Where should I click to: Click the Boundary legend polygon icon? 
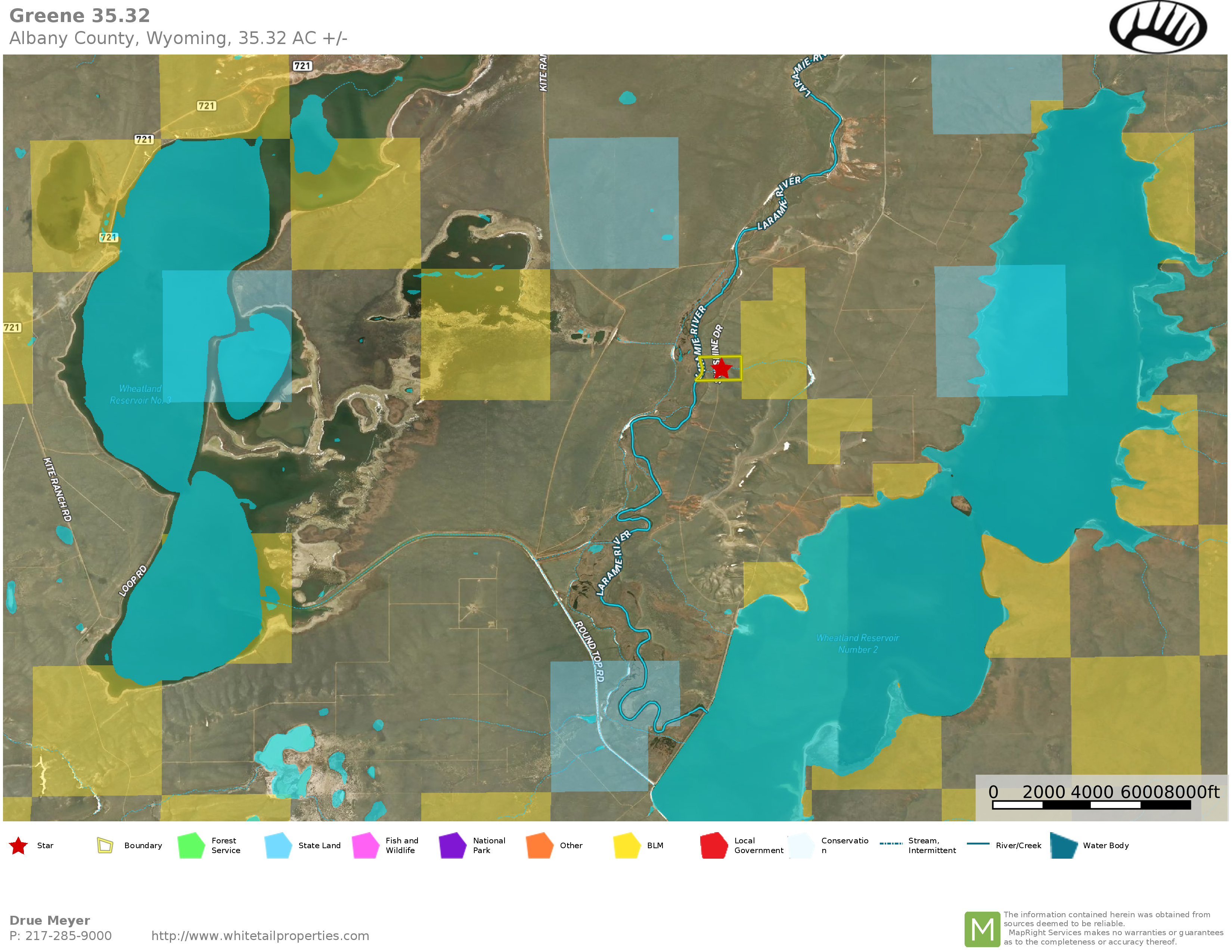[x=105, y=845]
